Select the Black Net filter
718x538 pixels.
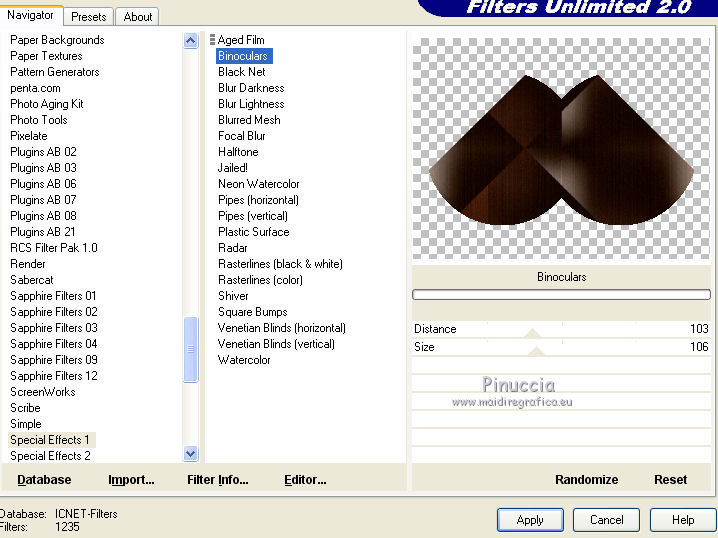(242, 72)
